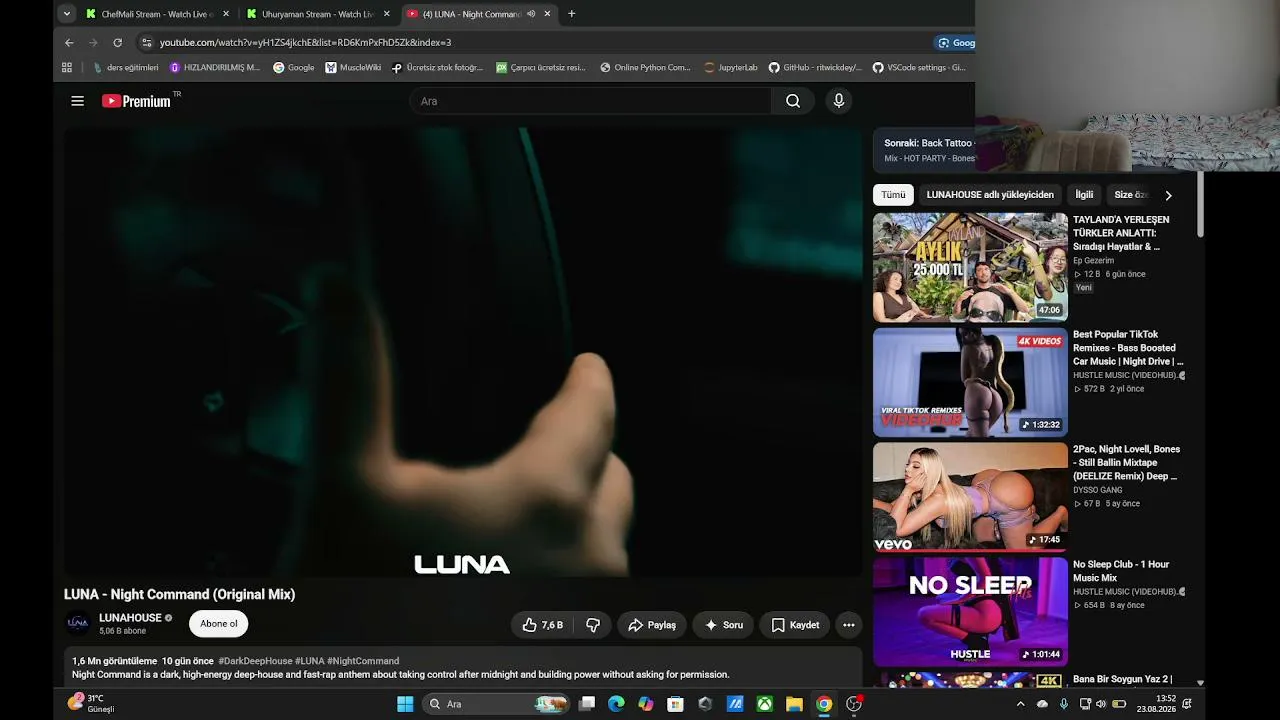The height and width of the screenshot is (720, 1280).
Task: Open the Best Popular TikTok Remixes title
Action: point(1128,348)
